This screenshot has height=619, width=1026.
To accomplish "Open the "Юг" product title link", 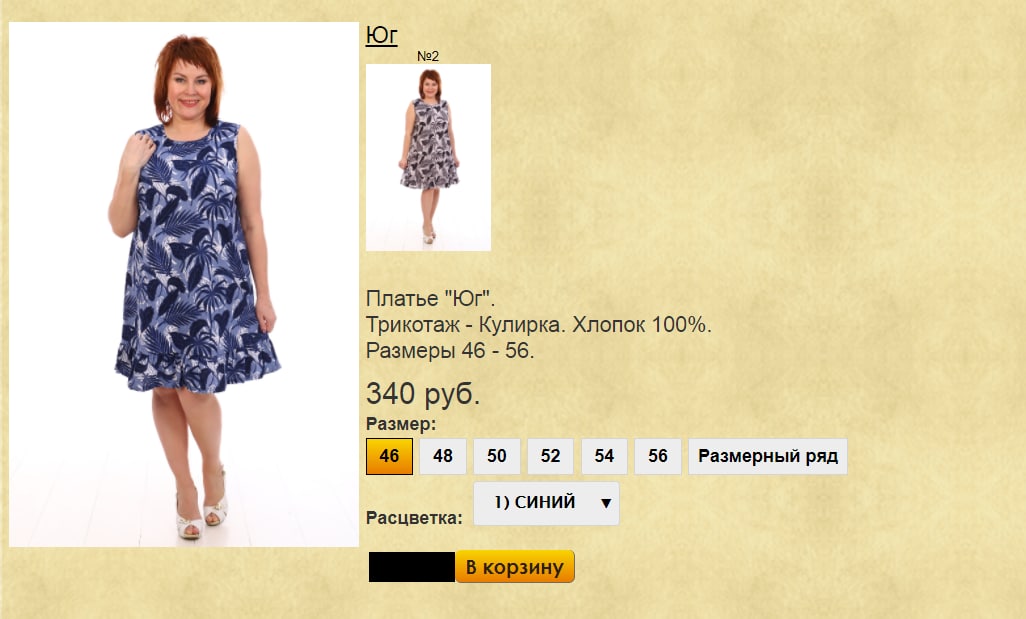I will click(x=381, y=35).
